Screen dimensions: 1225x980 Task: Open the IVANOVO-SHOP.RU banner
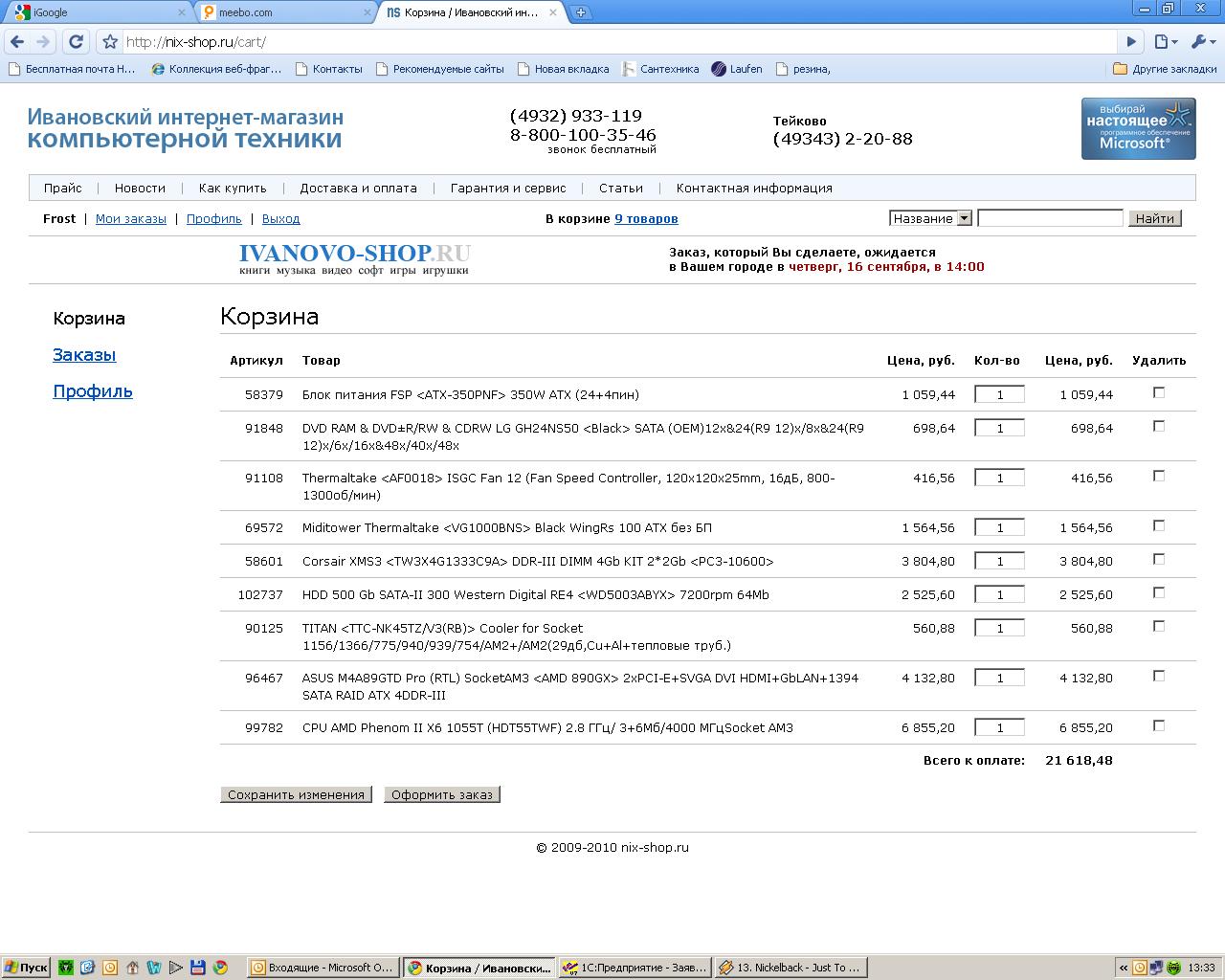[355, 258]
